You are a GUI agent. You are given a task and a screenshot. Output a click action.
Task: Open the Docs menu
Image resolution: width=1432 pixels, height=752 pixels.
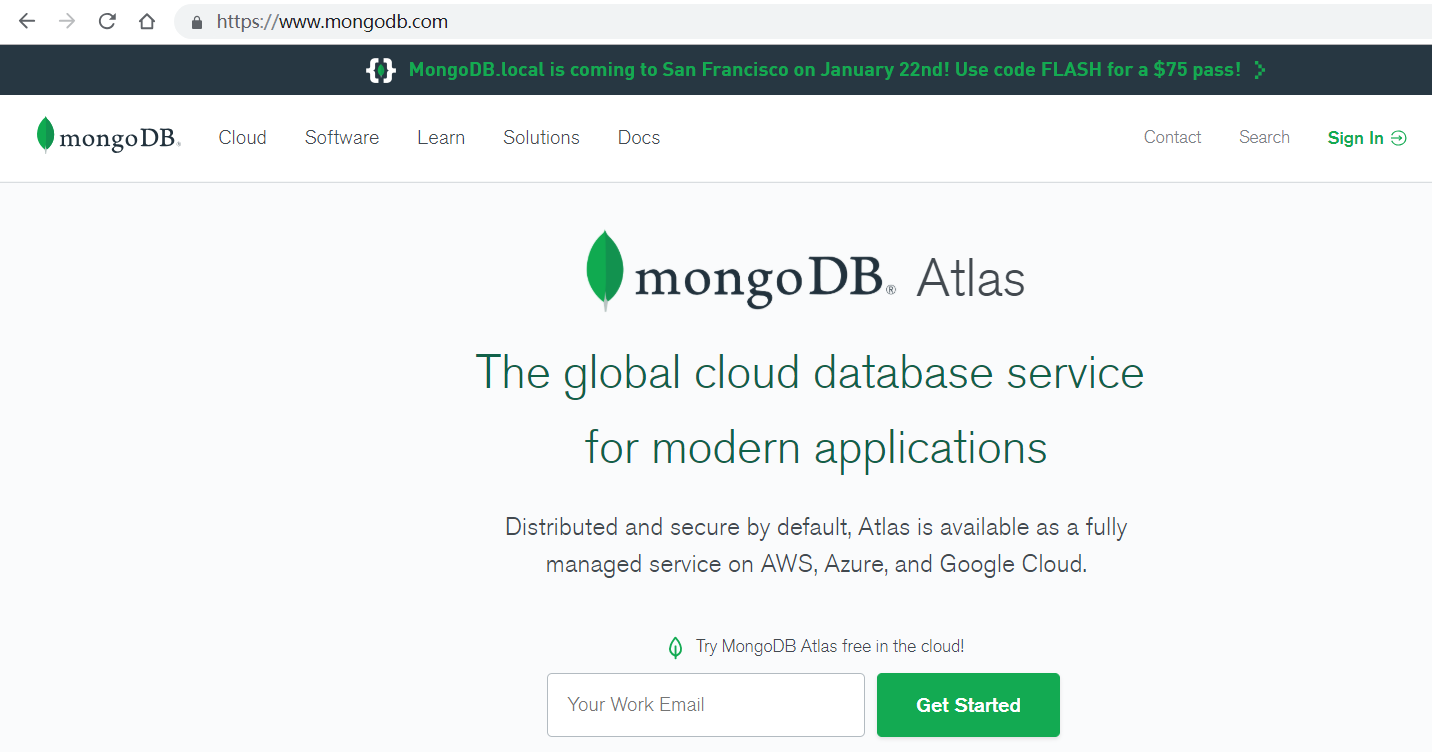[x=639, y=137]
